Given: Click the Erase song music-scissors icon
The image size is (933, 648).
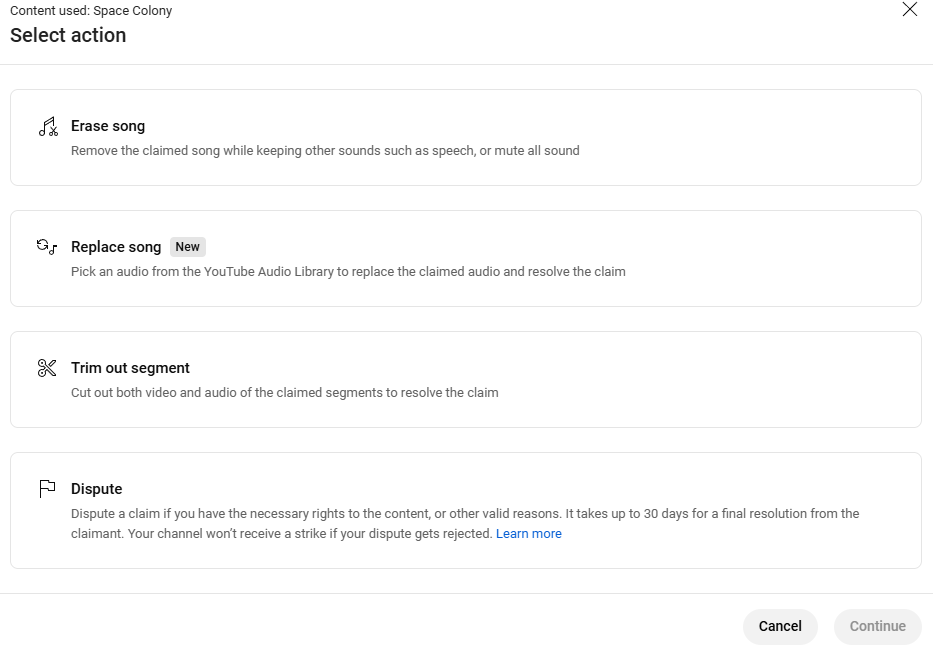Looking at the screenshot, I should tap(47, 127).
